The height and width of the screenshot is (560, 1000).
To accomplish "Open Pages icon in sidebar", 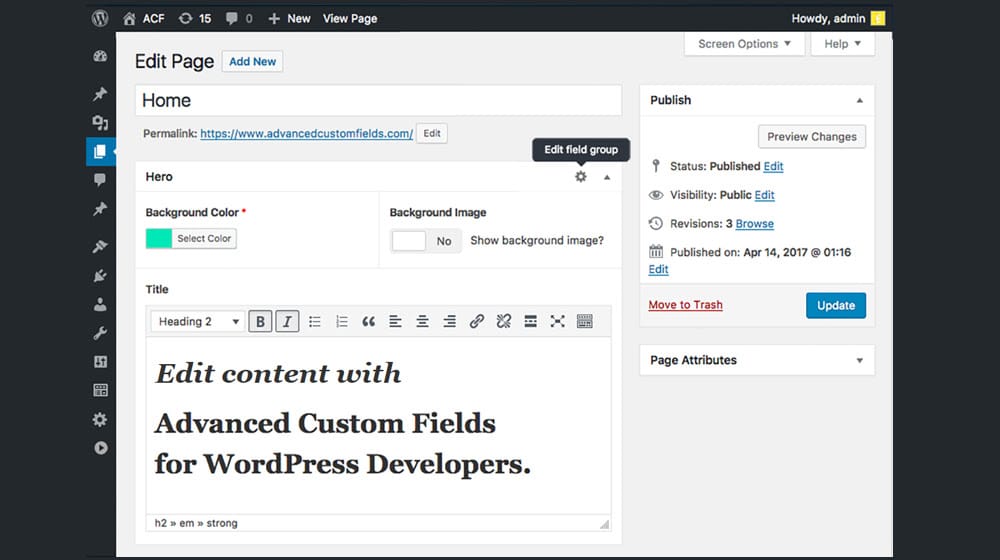I will pyautogui.click(x=100, y=151).
